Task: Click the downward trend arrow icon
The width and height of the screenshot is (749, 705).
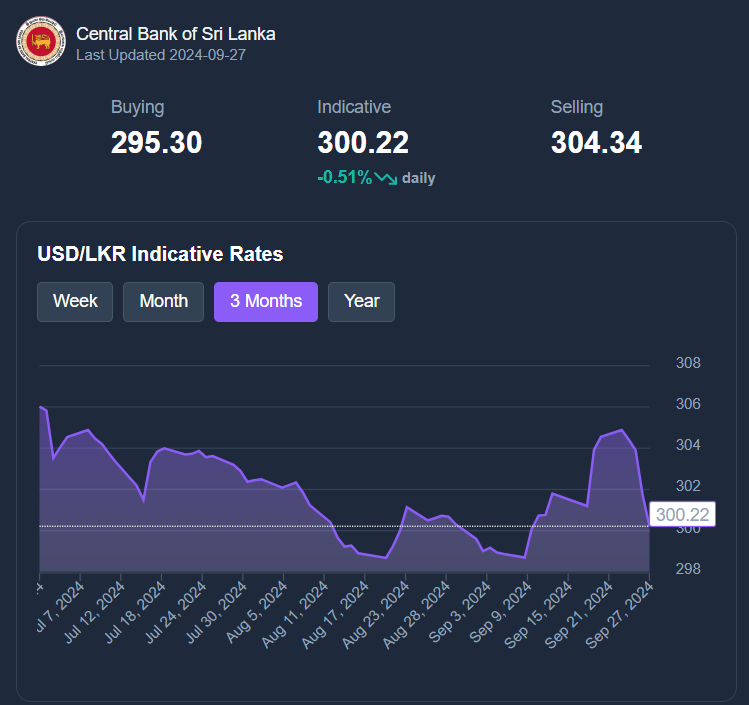Action: tap(386, 178)
